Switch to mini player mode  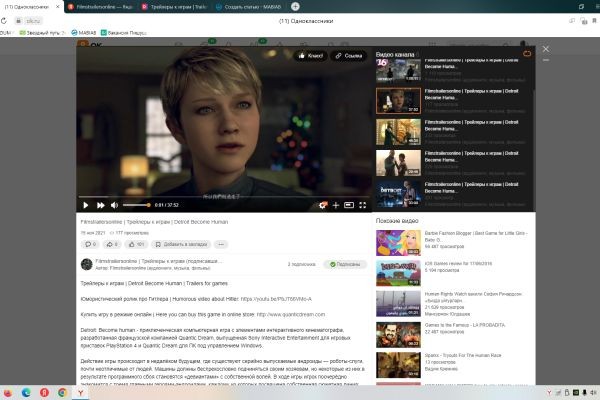349,205
